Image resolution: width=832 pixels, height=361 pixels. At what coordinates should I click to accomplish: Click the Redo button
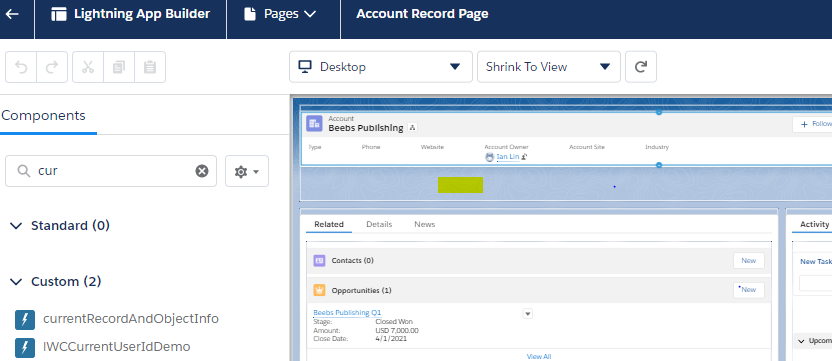point(52,67)
